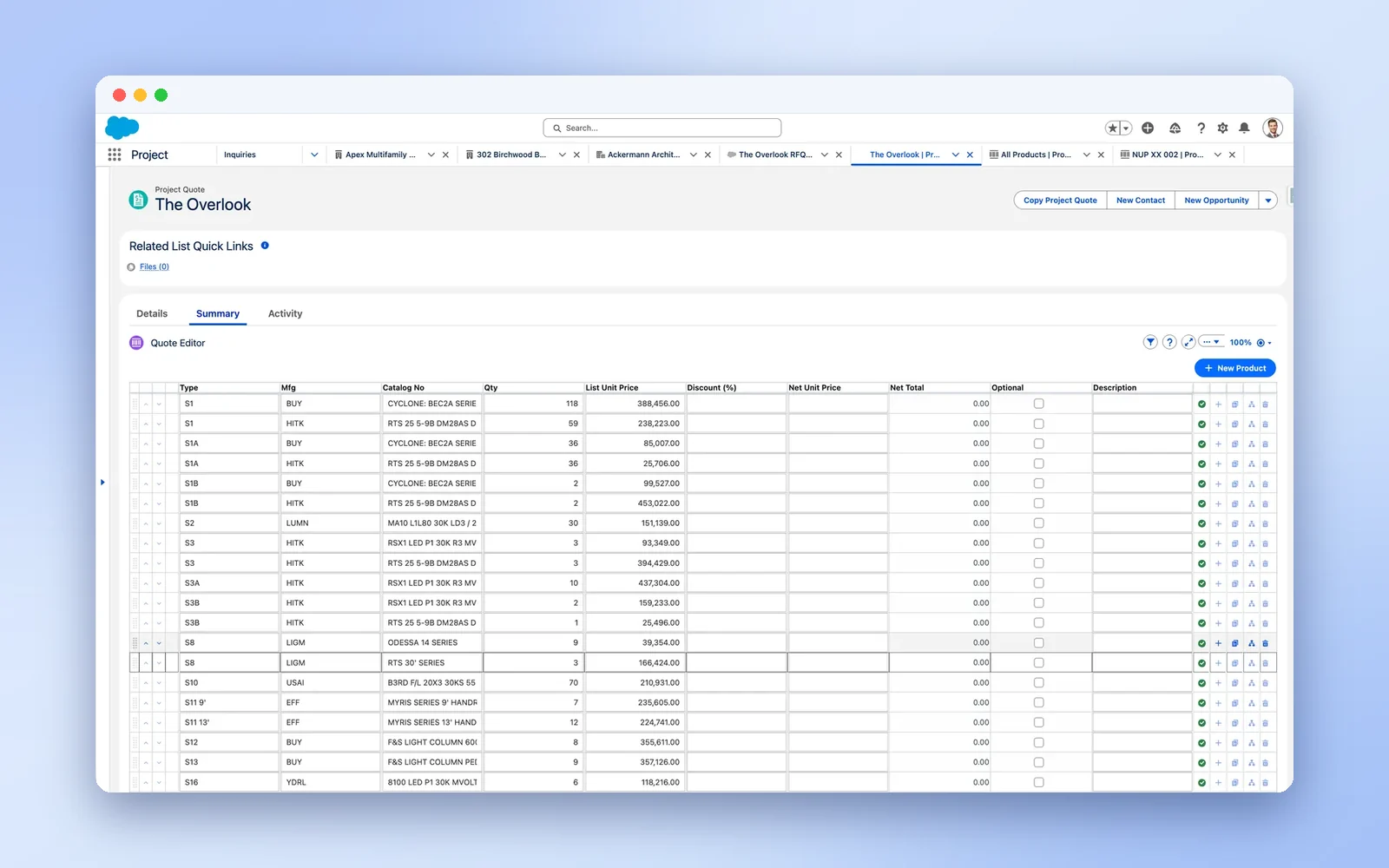This screenshot has height=868, width=1389.
Task: Open the zoom display settings dropdown
Action: click(x=1264, y=343)
